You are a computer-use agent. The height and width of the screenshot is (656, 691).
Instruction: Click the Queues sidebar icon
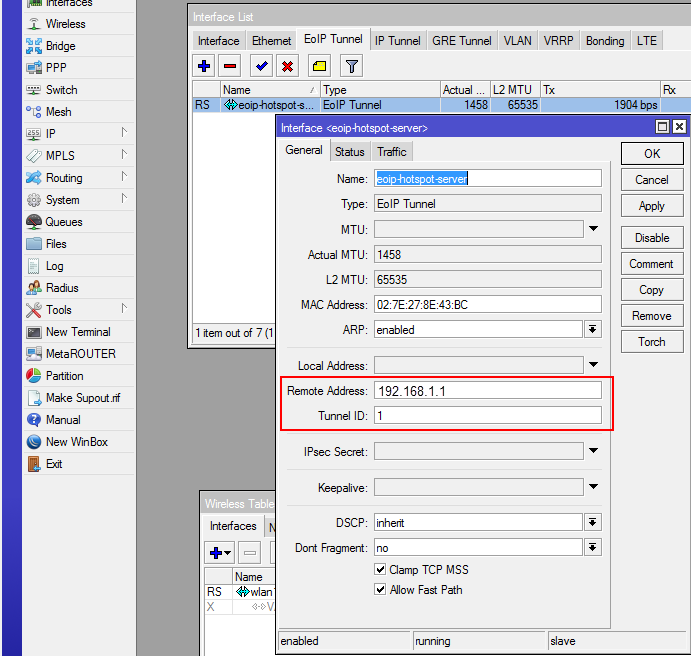click(34, 222)
